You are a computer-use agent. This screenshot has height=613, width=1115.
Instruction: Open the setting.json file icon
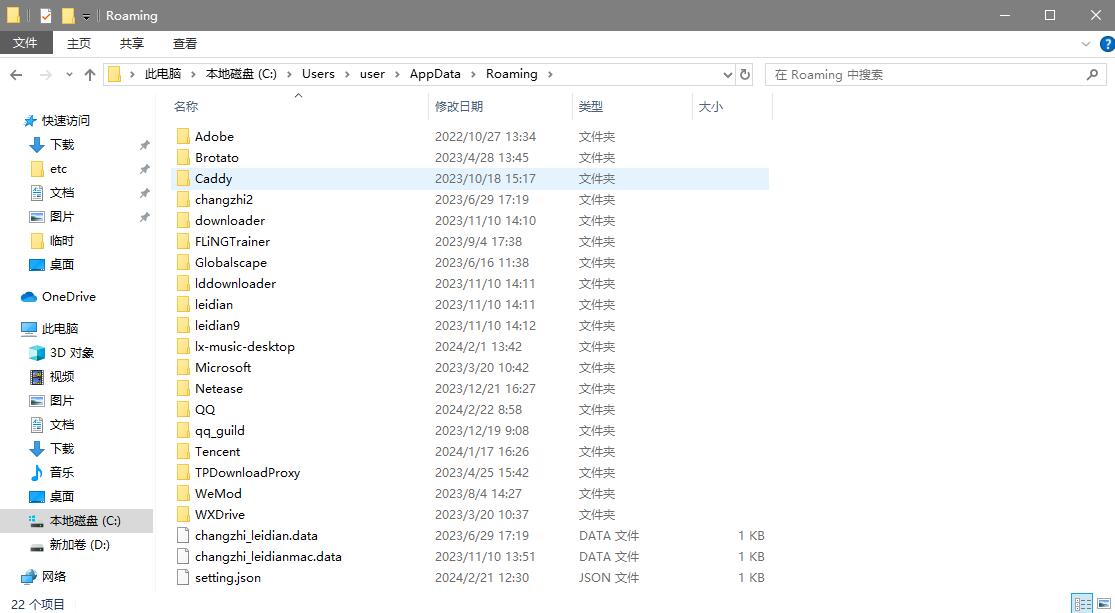click(182, 577)
